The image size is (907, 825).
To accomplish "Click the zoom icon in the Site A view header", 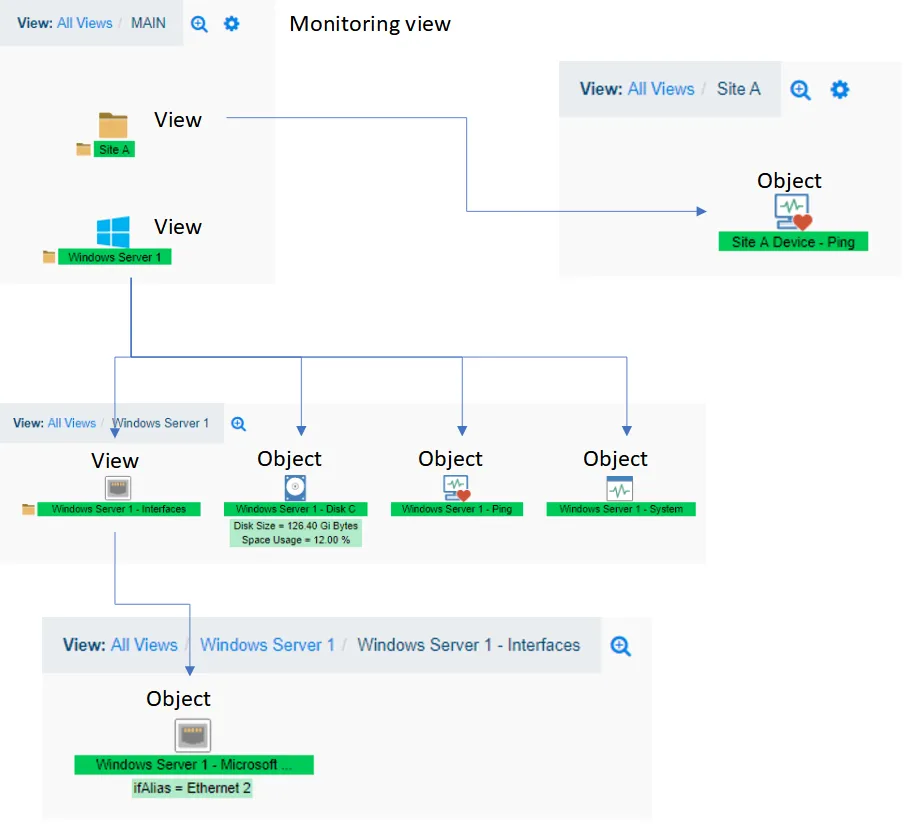I will [x=800, y=90].
